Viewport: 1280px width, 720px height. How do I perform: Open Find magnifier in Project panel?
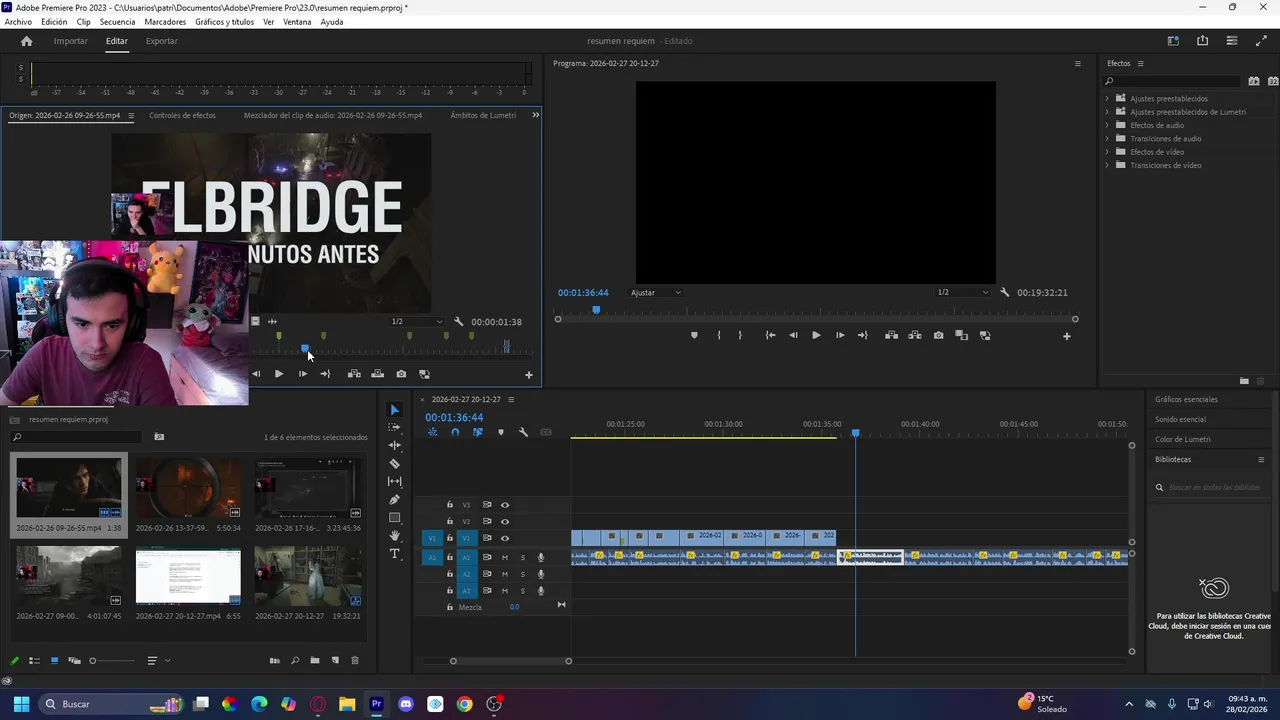coord(295,660)
